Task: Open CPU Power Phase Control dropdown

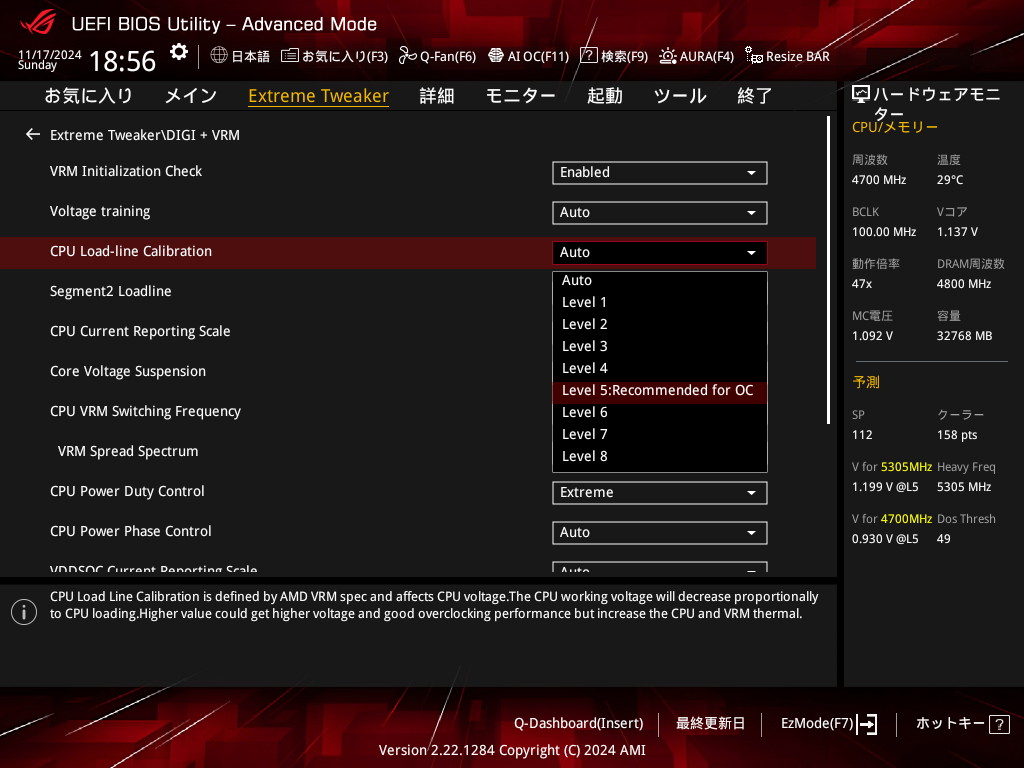Action: (660, 533)
